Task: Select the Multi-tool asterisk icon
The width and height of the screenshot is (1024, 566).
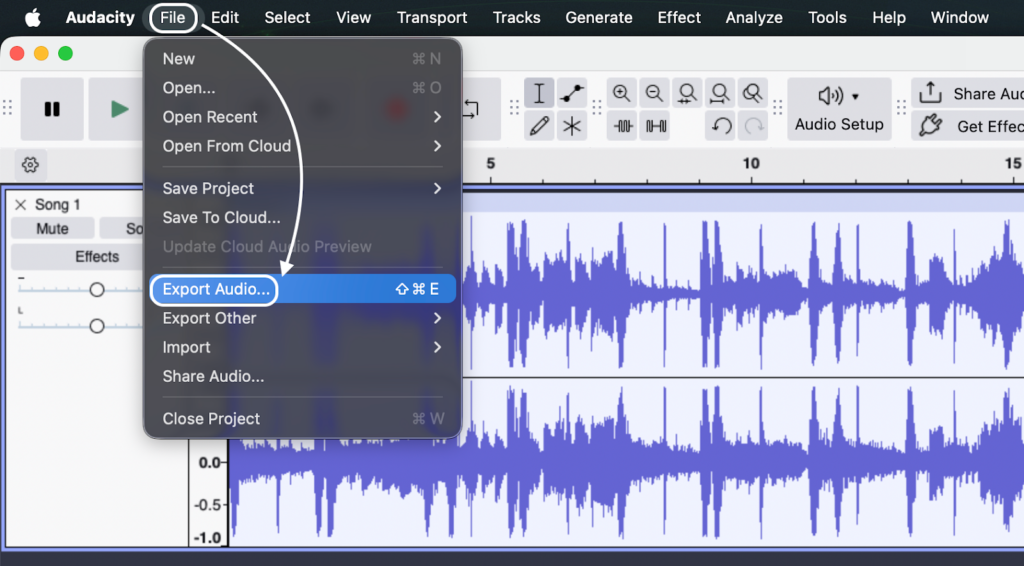Action: 572,126
